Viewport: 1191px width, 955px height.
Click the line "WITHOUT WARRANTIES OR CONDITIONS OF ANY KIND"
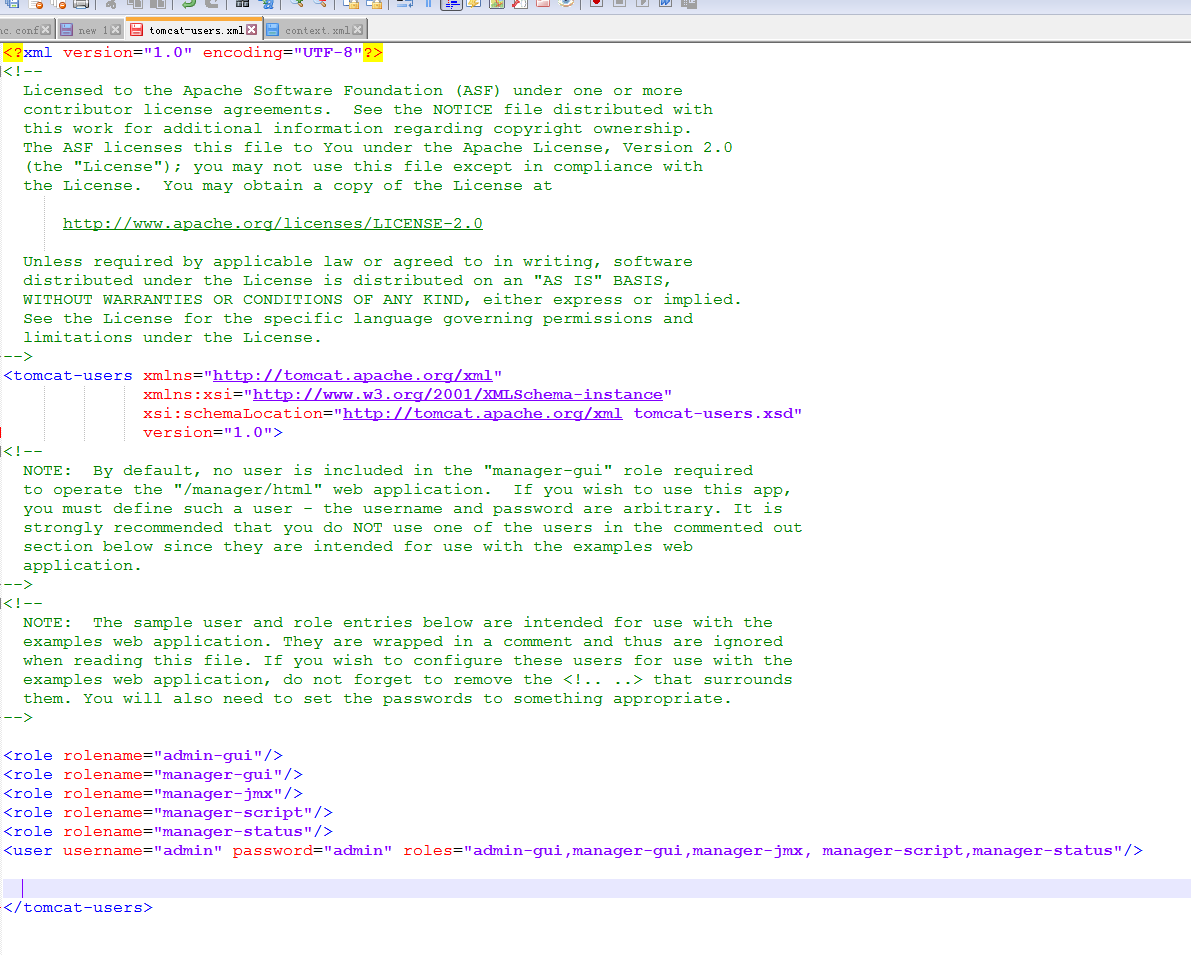(x=382, y=299)
